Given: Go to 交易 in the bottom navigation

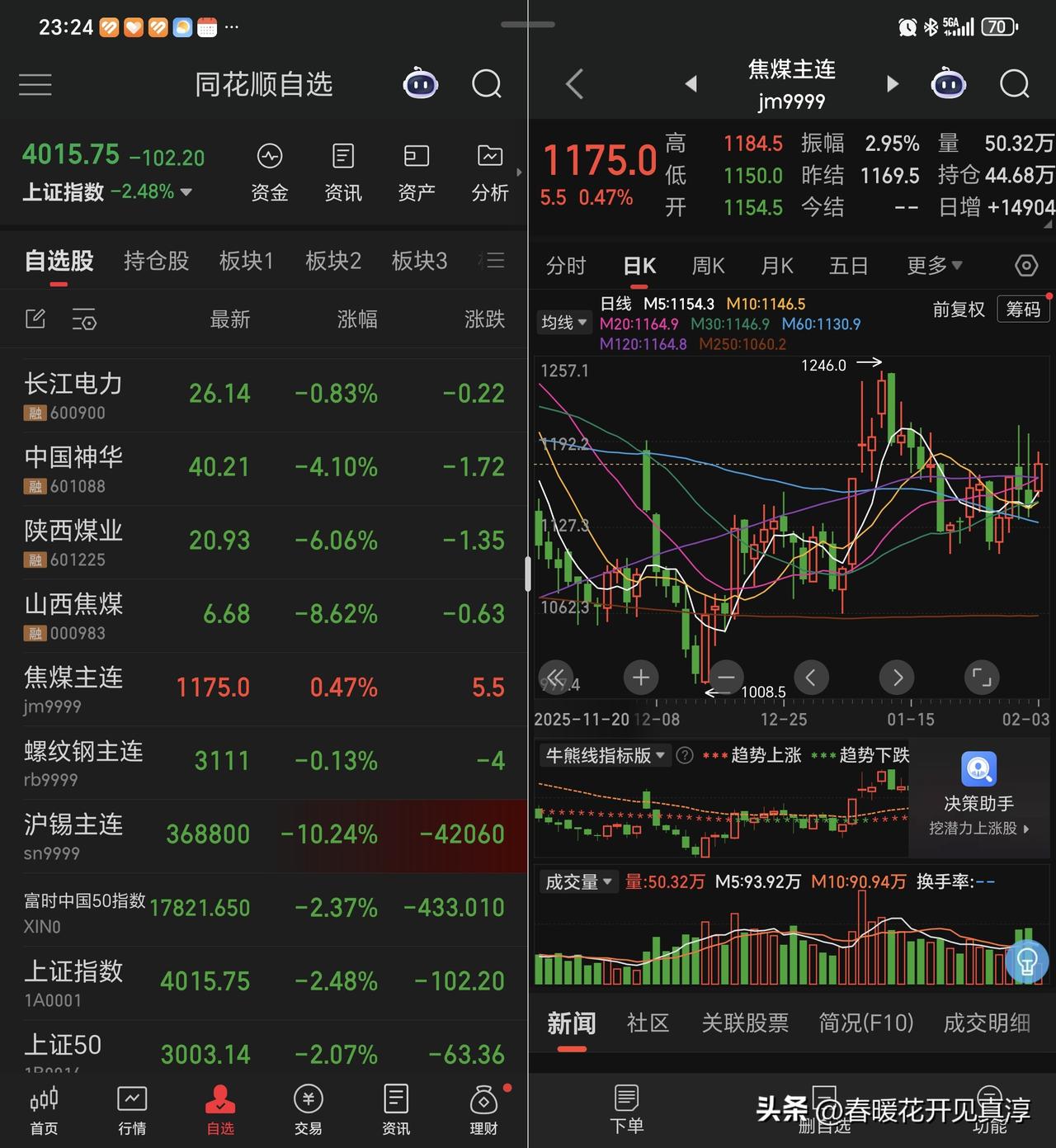Looking at the screenshot, I should (308, 1111).
